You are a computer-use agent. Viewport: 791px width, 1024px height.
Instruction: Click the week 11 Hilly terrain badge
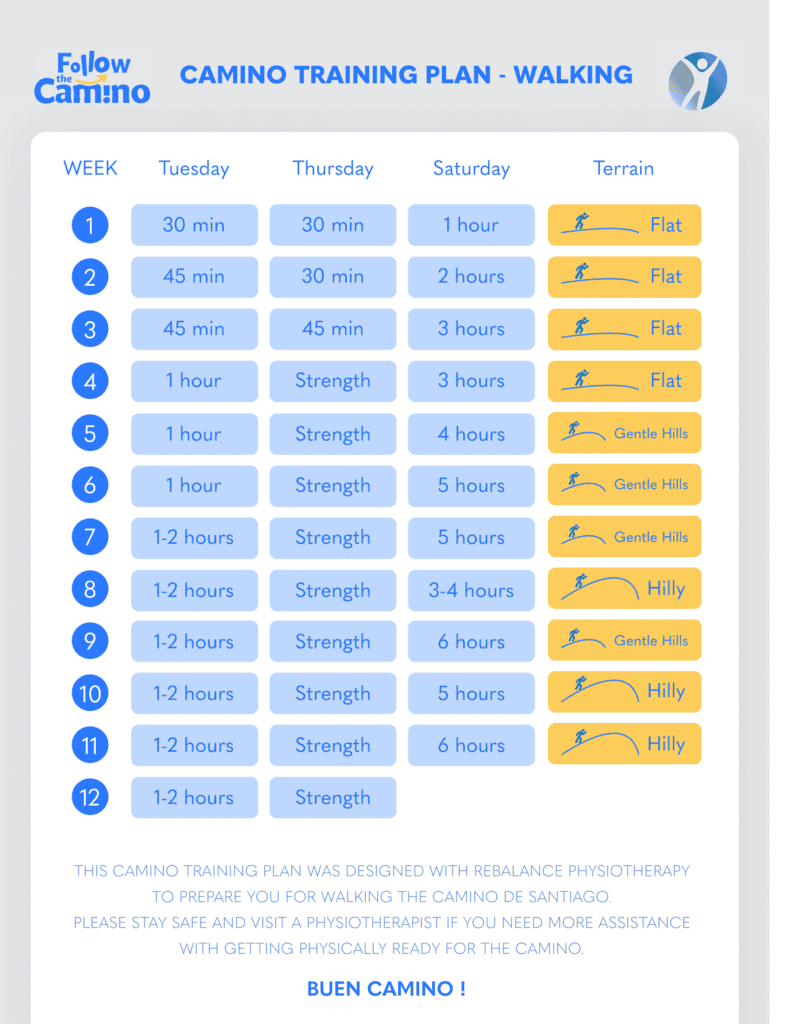pos(624,744)
